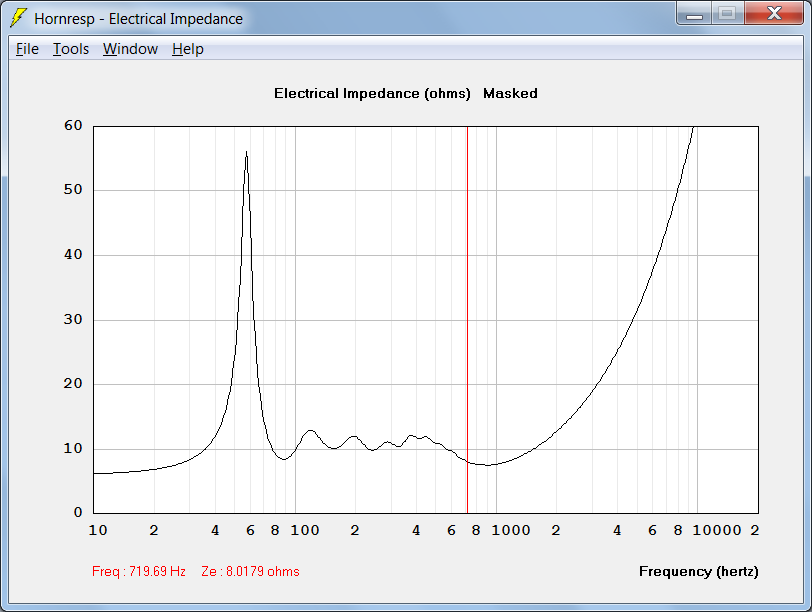The width and height of the screenshot is (812, 612).
Task: Click the '50' y-axis label
Action: (x=73, y=190)
